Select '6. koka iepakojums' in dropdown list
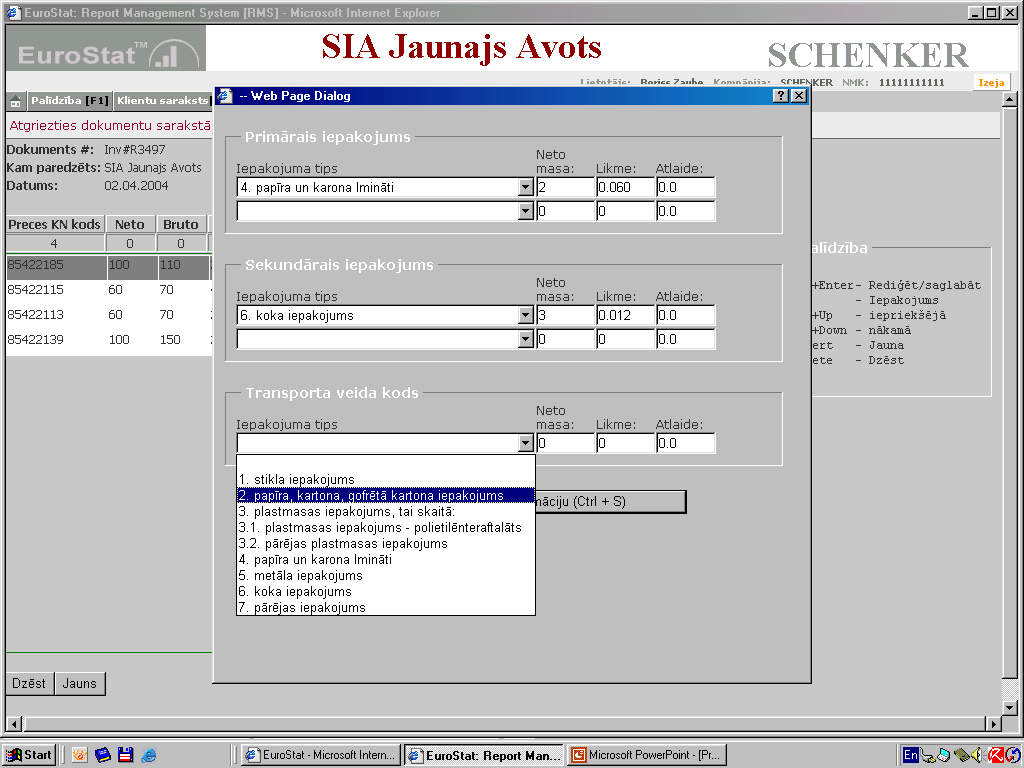Screen dimensions: 1024x768 (x=386, y=592)
